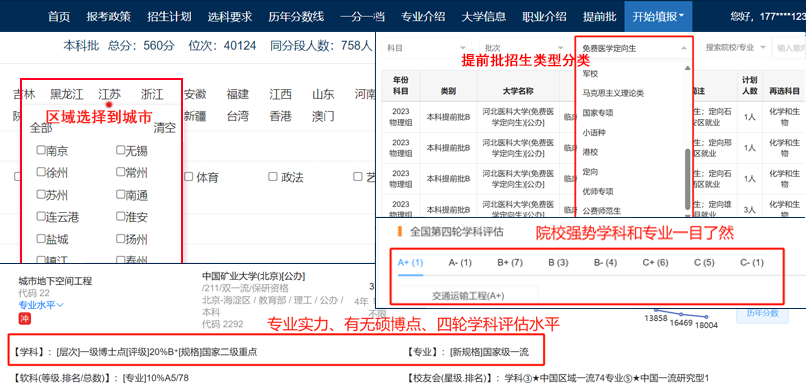Open 搜索院校/专业 dropdown arrow
Image resolution: width=806 pixels, height=388 pixels.
coord(763,47)
